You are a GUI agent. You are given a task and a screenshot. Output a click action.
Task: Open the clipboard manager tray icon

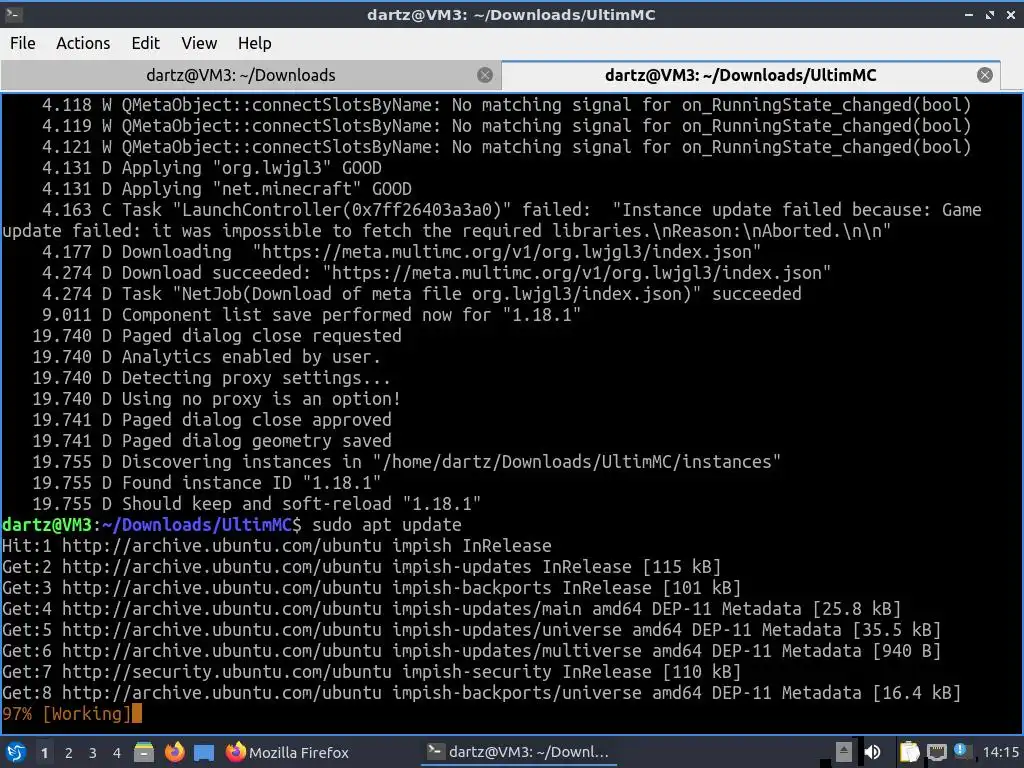click(909, 752)
